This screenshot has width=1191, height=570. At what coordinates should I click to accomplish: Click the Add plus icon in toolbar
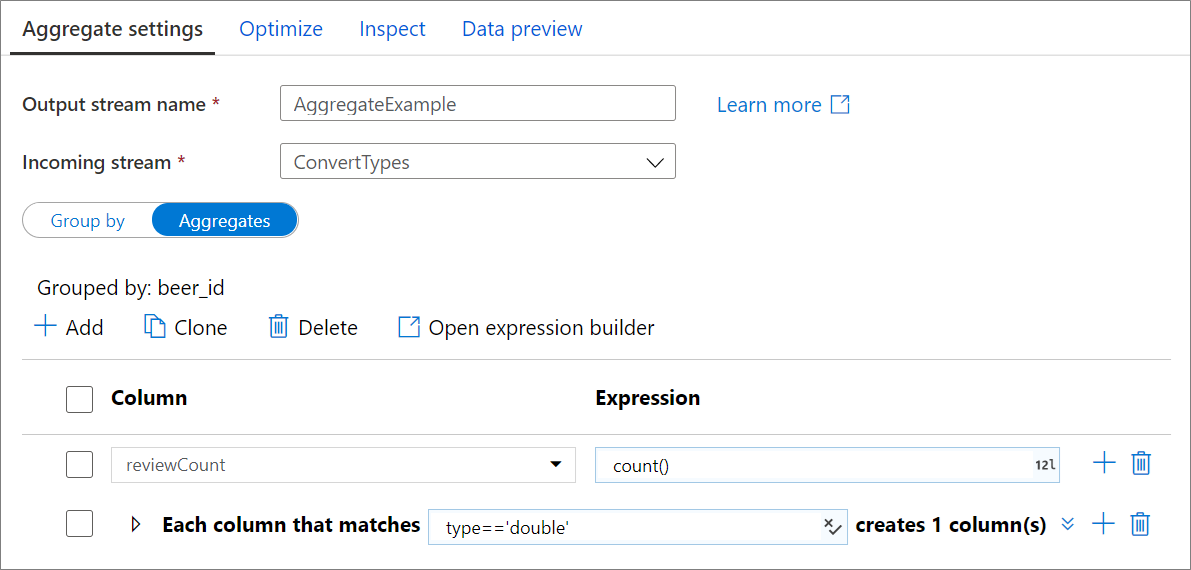45,327
